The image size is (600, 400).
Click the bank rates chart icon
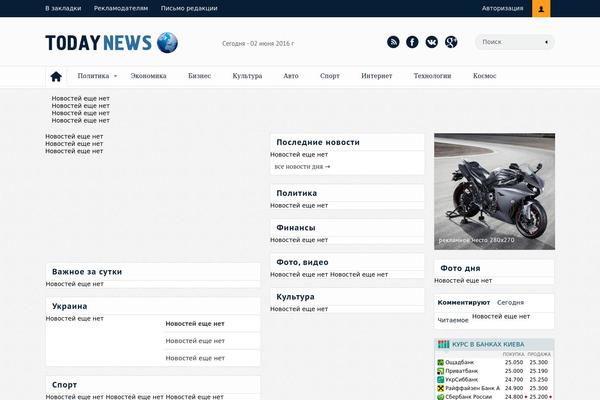443,344
